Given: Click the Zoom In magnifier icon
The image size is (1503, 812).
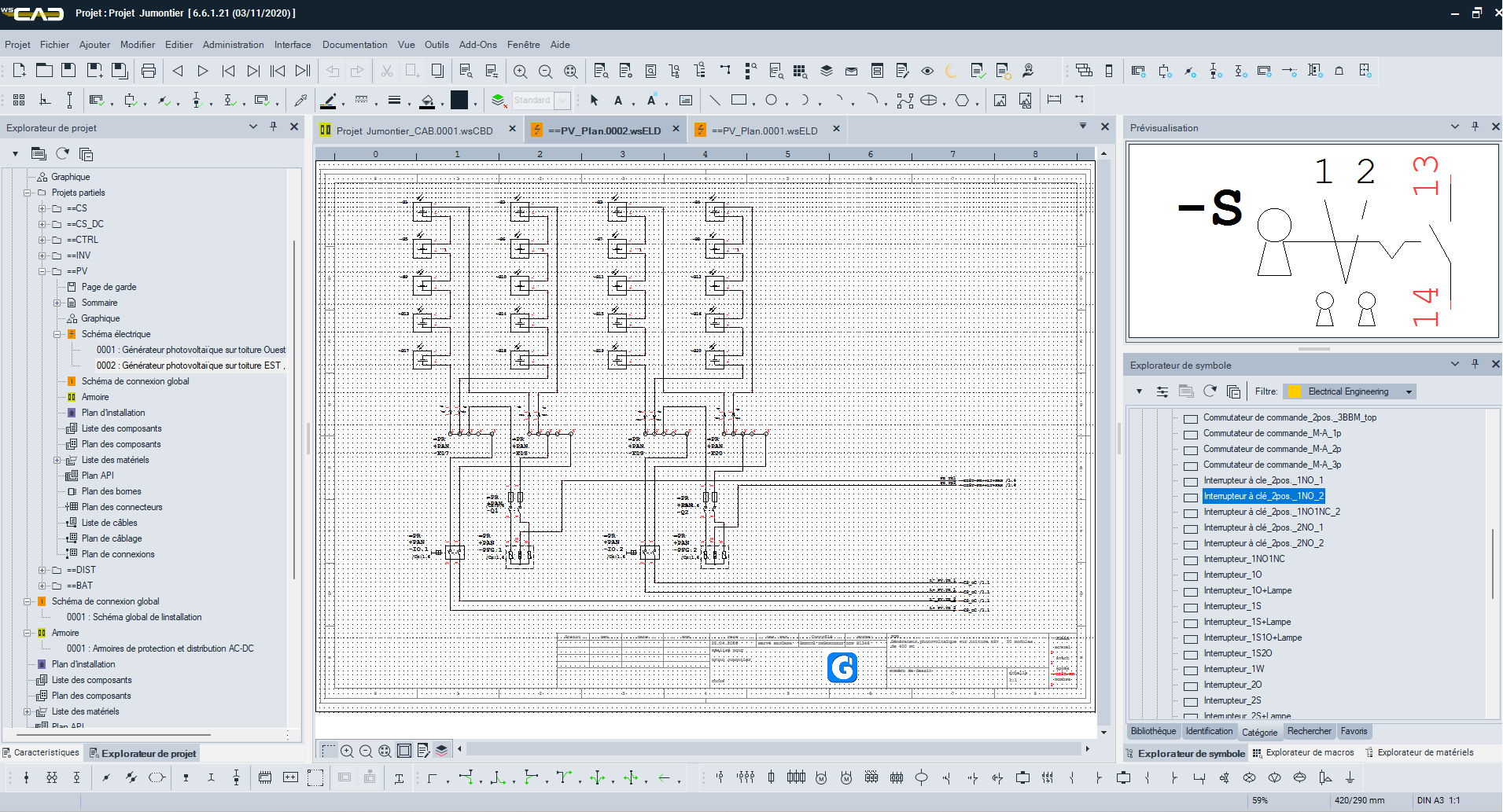Looking at the screenshot, I should click(x=520, y=72).
